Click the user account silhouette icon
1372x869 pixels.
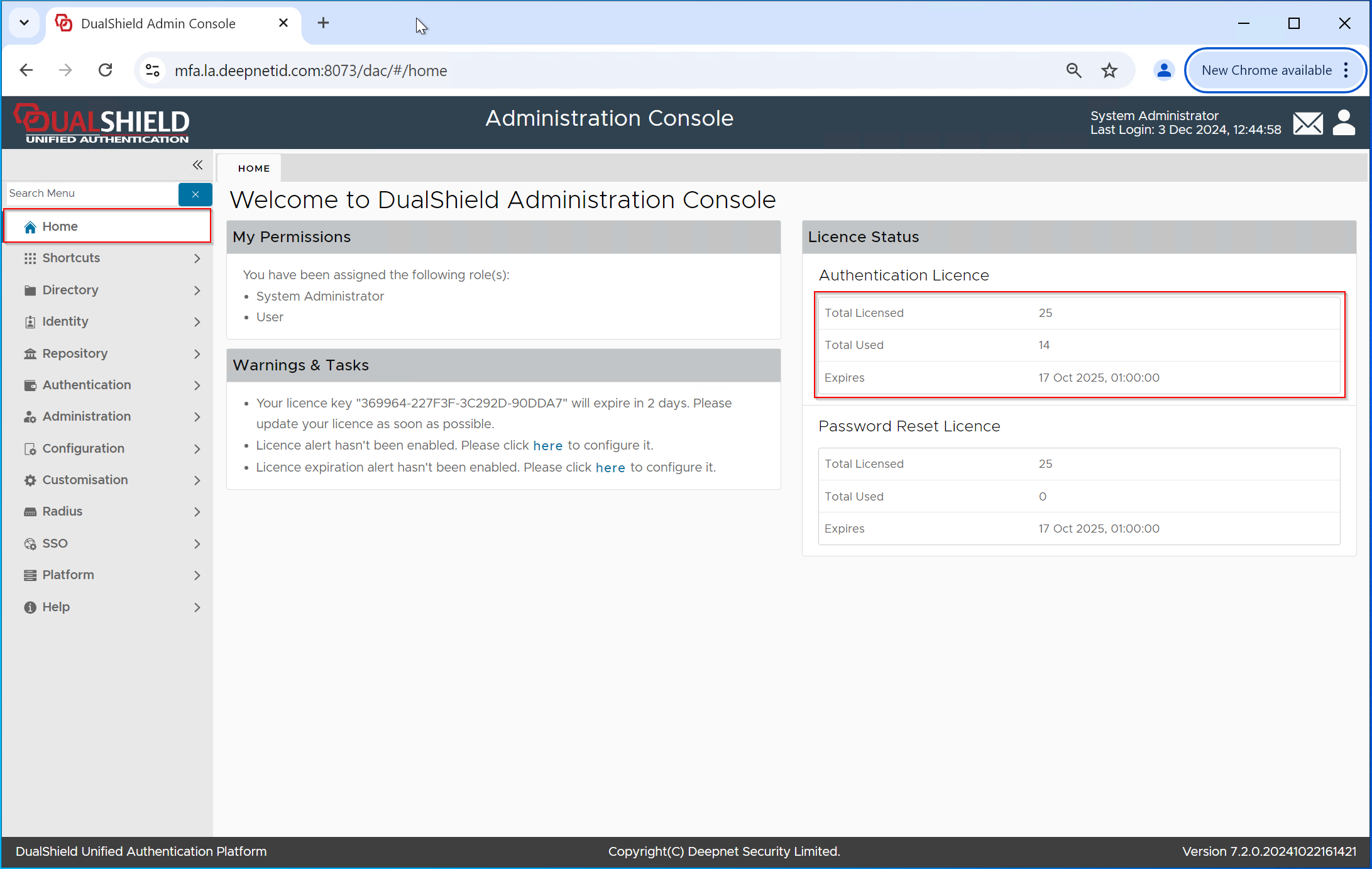pos(1344,123)
